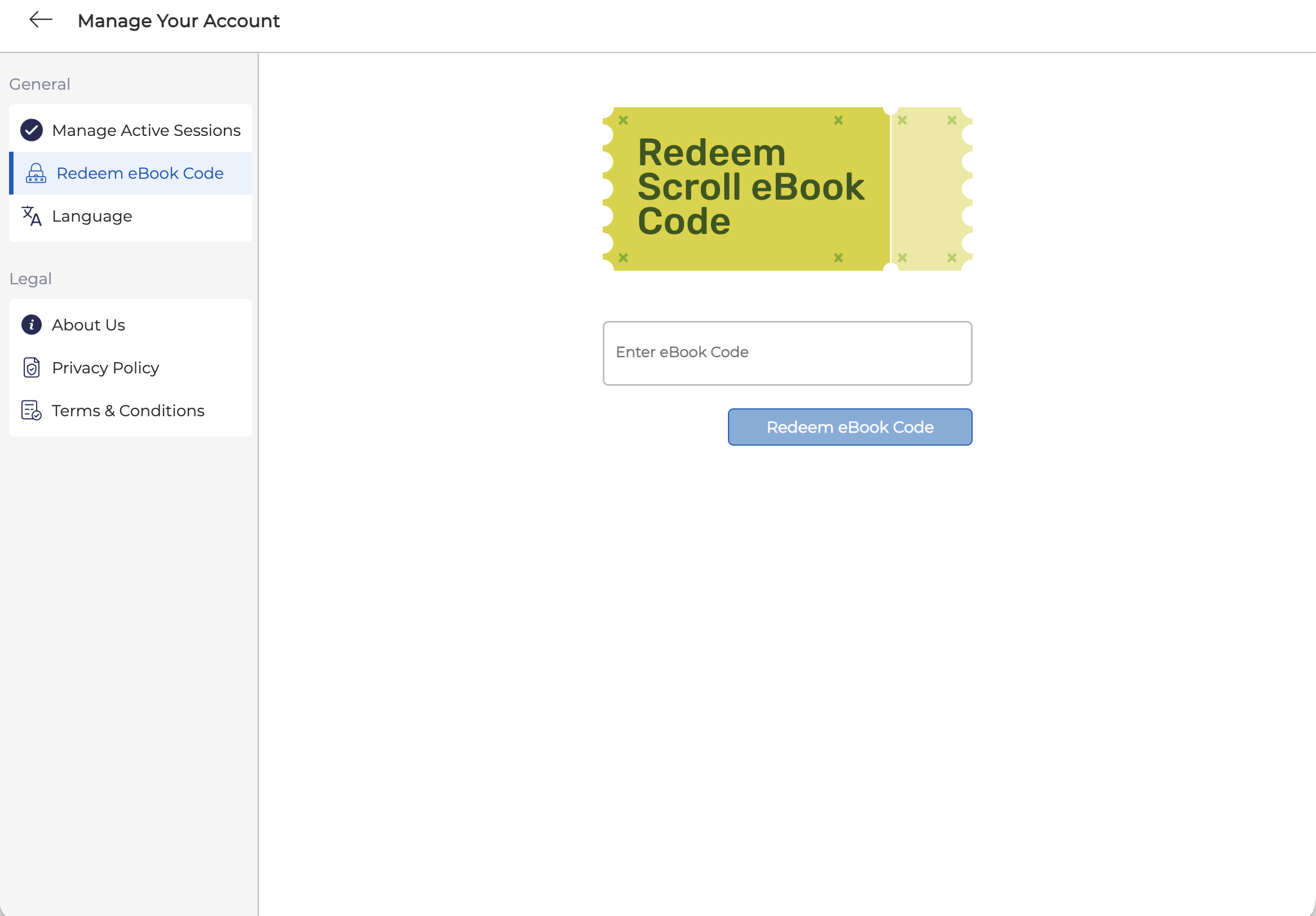This screenshot has height=916, width=1316.
Task: Click the lock icon for Redeem eBook Code
Action: 36,173
